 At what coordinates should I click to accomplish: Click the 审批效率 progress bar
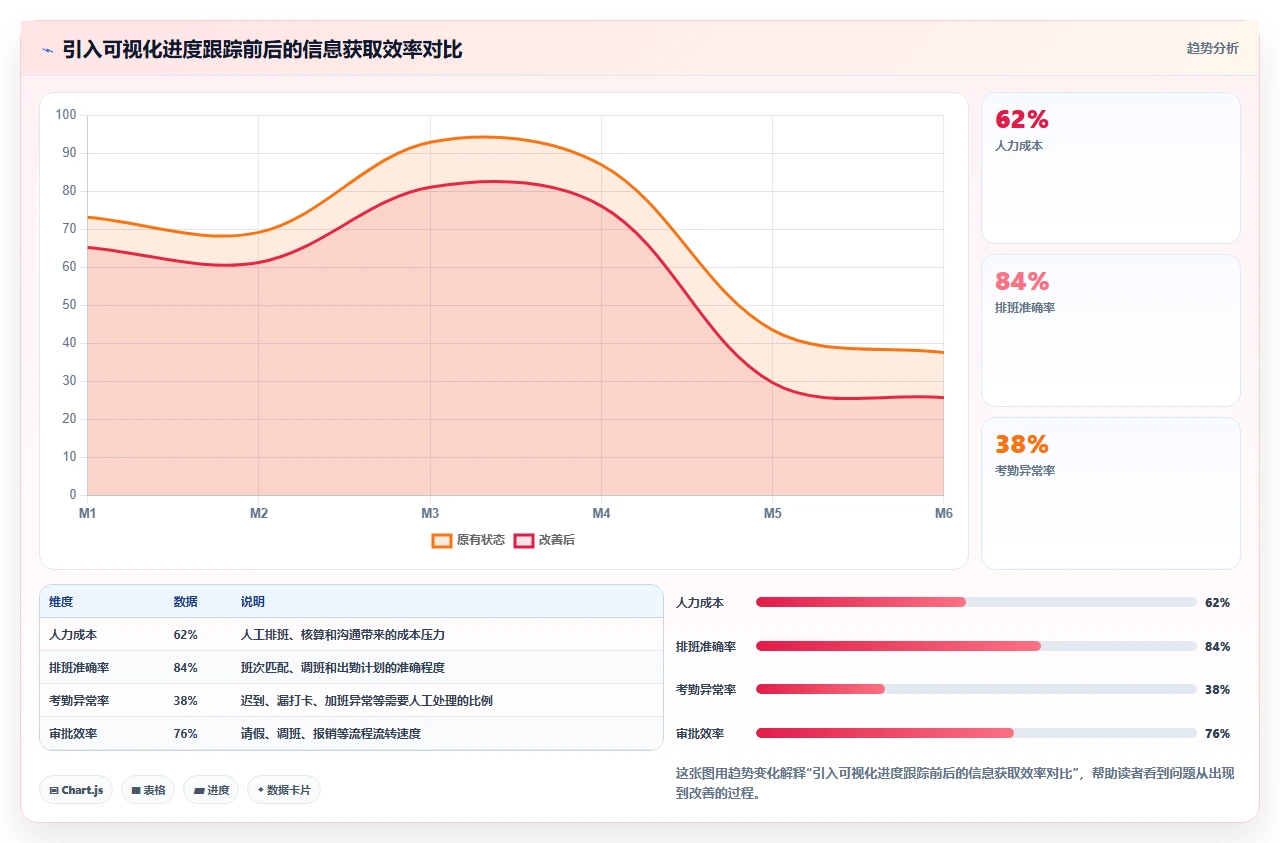(976, 733)
